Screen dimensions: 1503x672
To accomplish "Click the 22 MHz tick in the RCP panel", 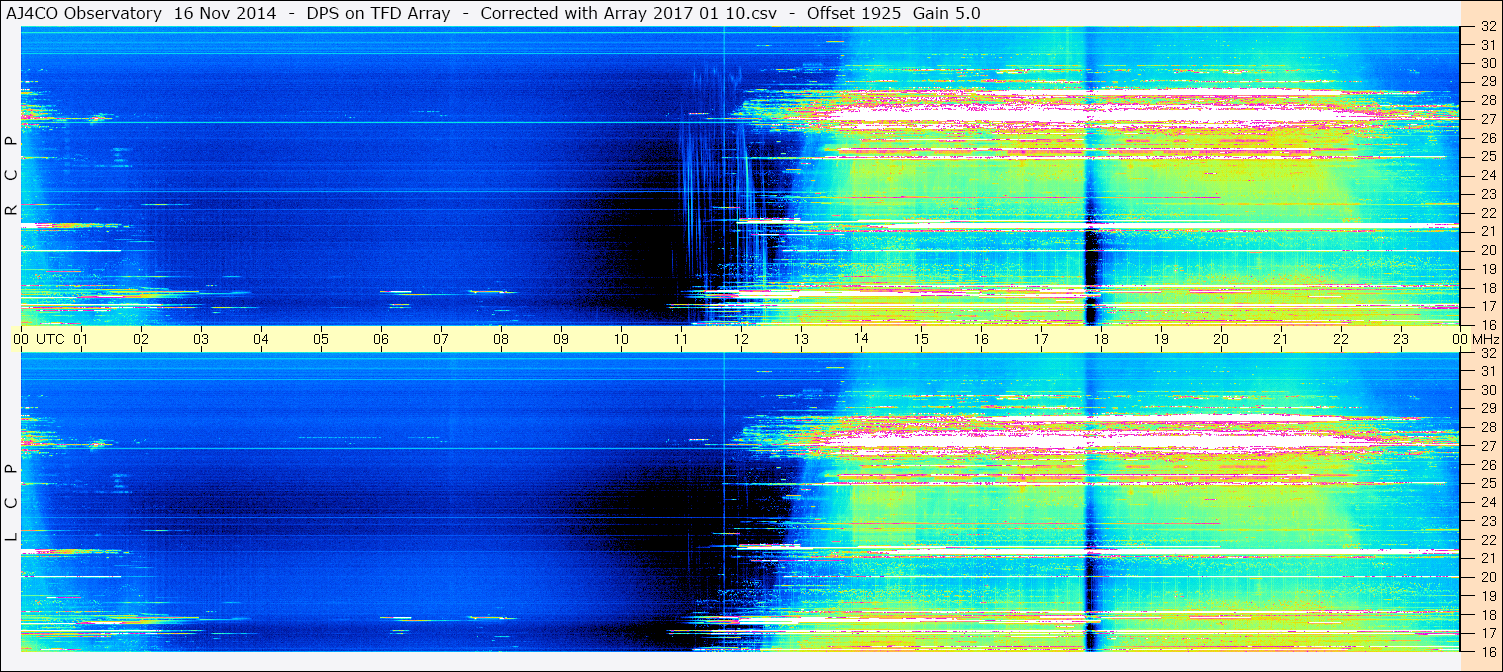I will [1487, 212].
